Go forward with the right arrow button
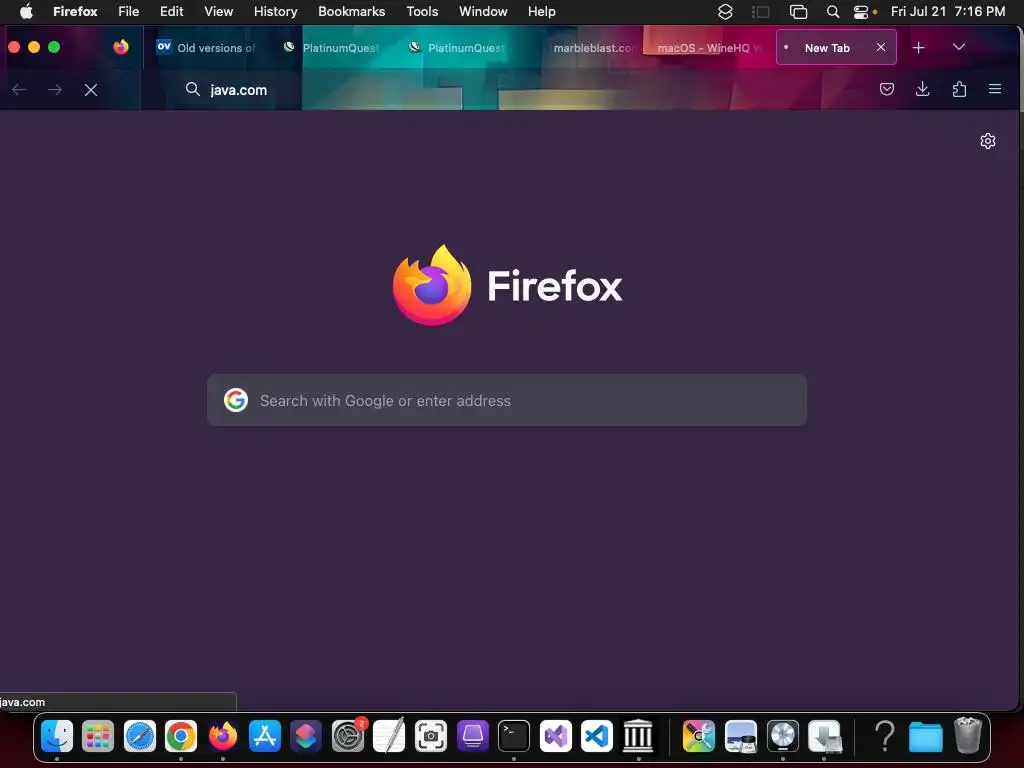The image size is (1024, 768). [x=55, y=90]
